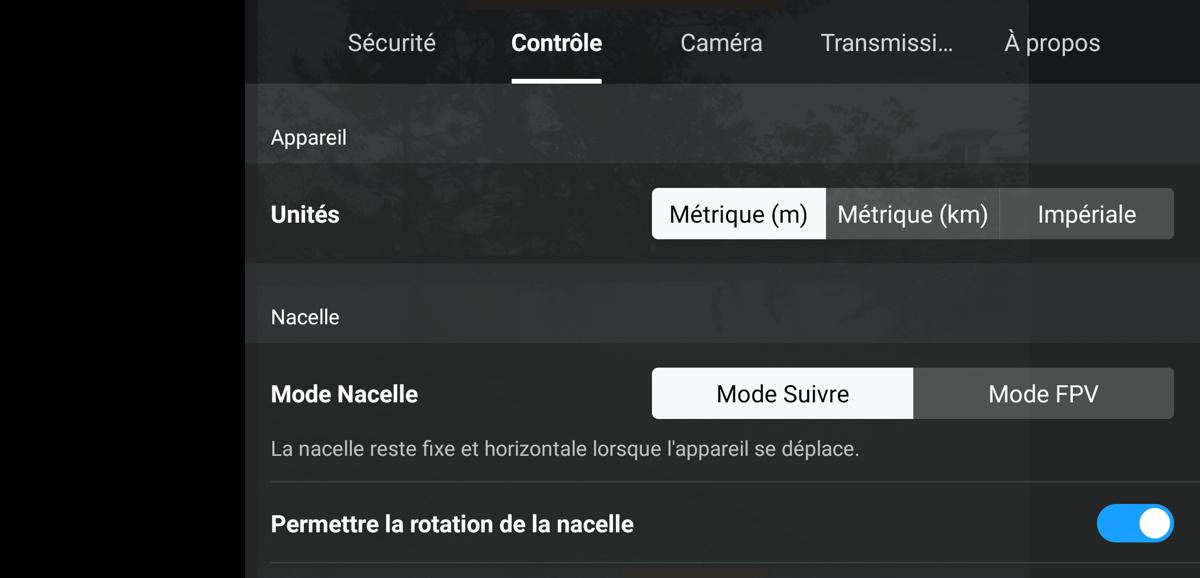Go to the Transmission tab
The image size is (1200, 578).
point(886,43)
